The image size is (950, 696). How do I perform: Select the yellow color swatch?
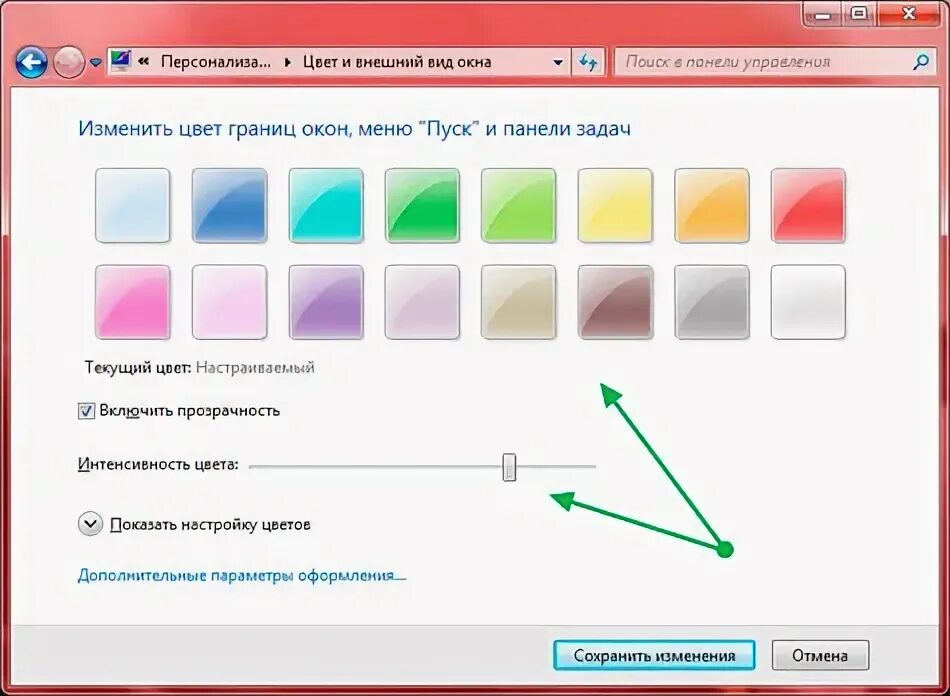615,205
